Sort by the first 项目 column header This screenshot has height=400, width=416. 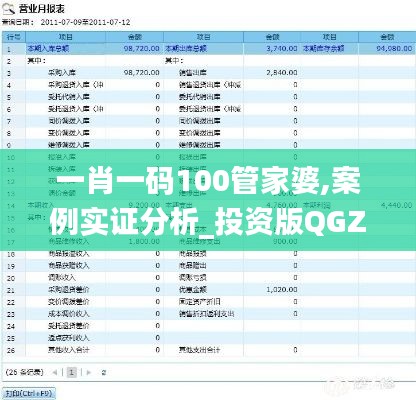point(66,37)
